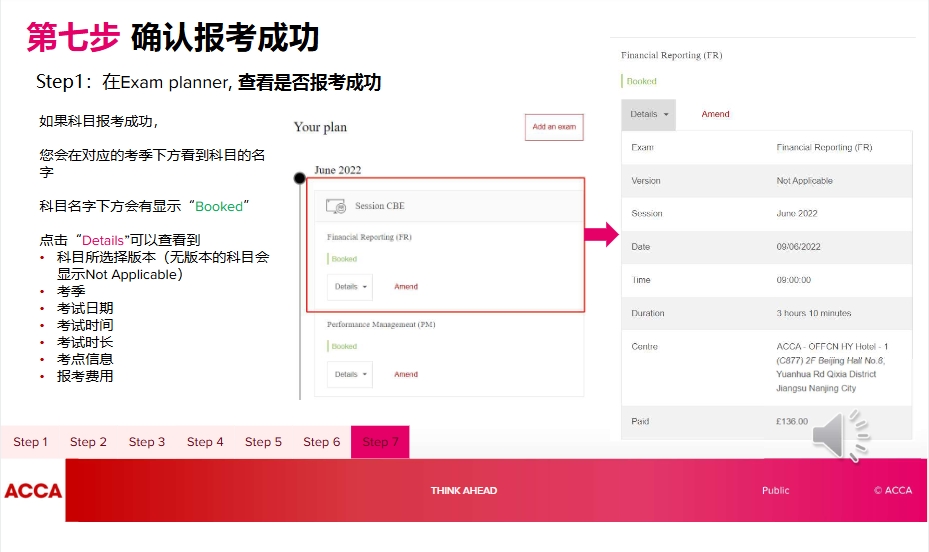Click the speaker audio icon
The width and height of the screenshot is (929, 552).
click(840, 436)
